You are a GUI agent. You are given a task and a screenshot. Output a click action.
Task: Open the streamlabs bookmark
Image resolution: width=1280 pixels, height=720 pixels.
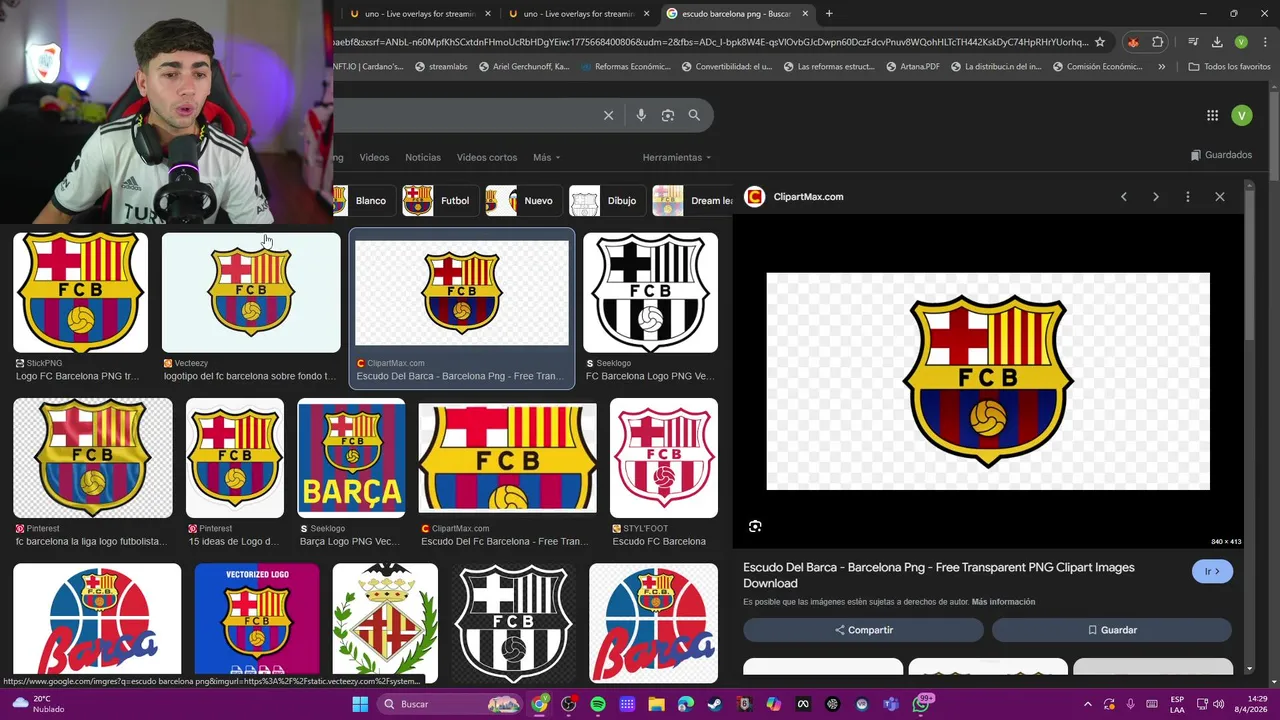(x=439, y=67)
